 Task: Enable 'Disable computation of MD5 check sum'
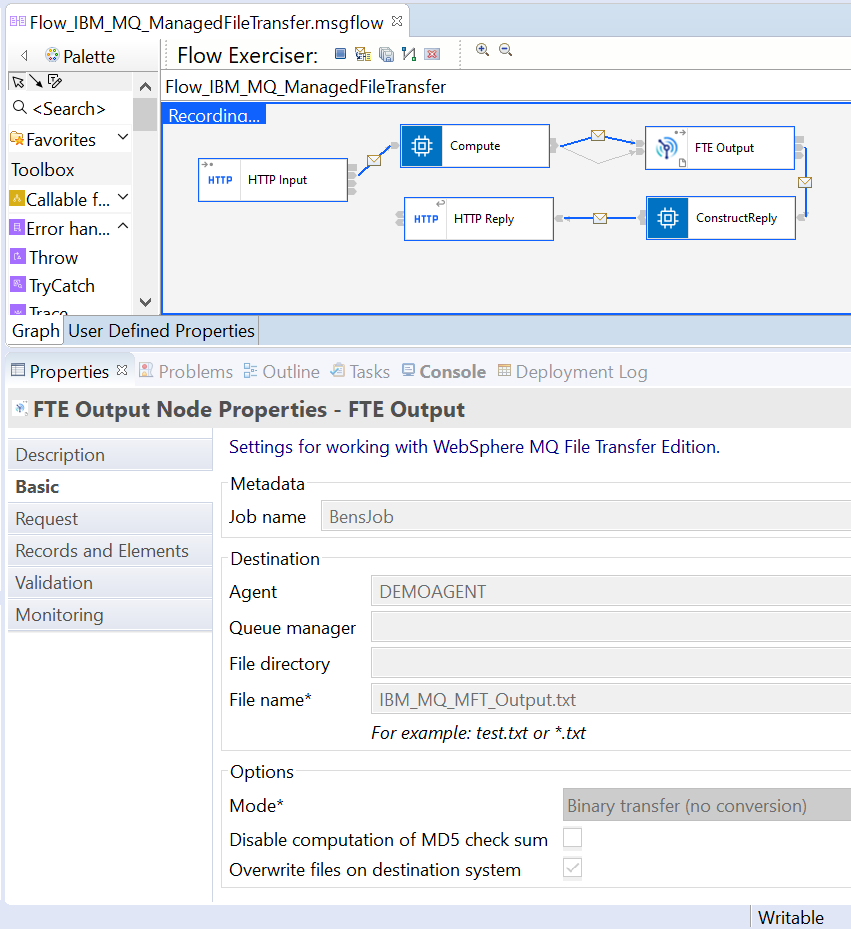572,838
